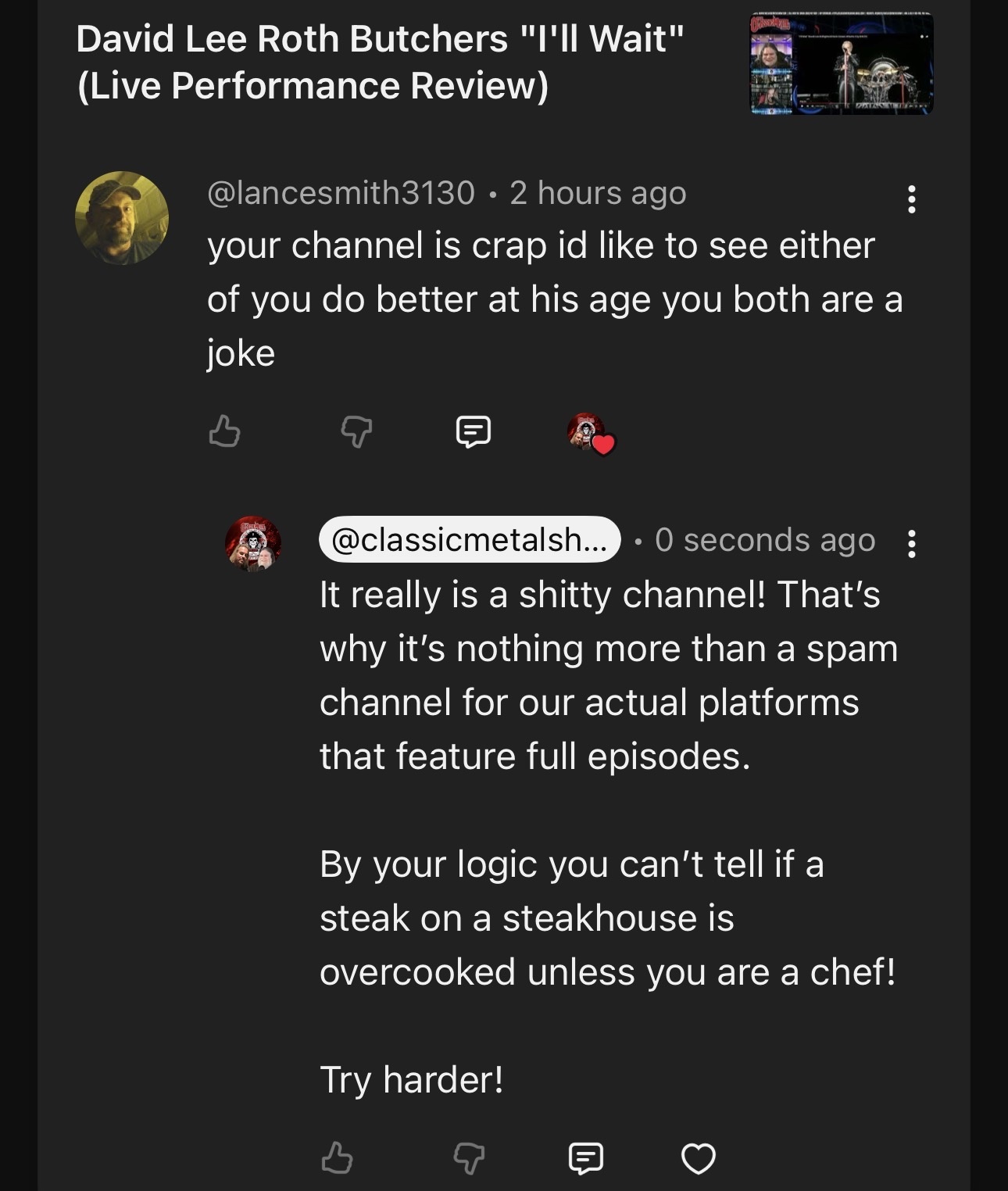Open the "David Lee Roth Butchers" video title
This screenshot has height=1191, width=1008.
[x=380, y=62]
